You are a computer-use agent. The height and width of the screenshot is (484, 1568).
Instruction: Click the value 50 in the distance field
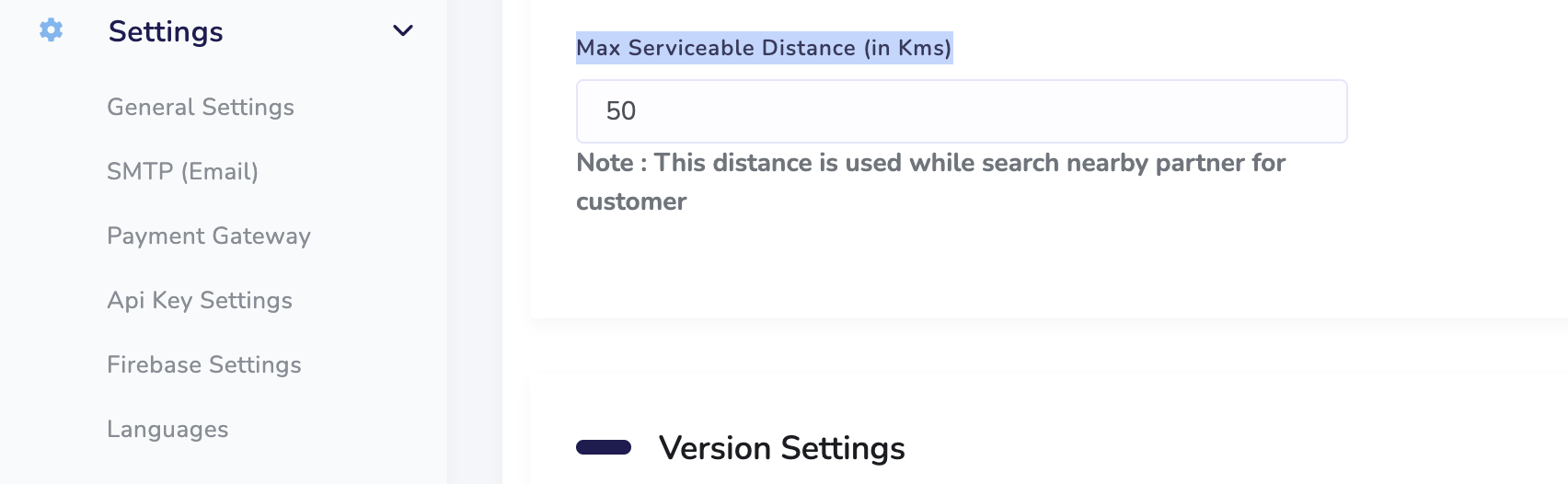[621, 111]
